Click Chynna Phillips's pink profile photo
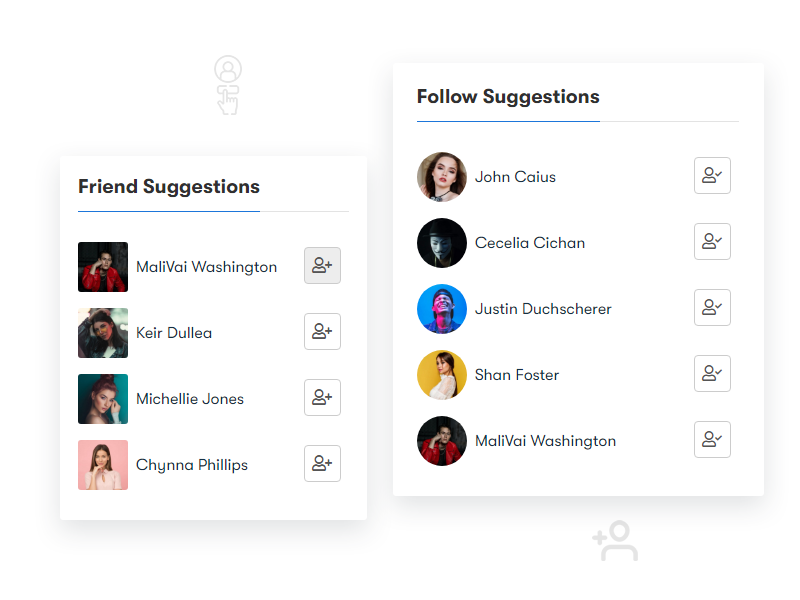The height and width of the screenshot is (600, 800). (103, 465)
